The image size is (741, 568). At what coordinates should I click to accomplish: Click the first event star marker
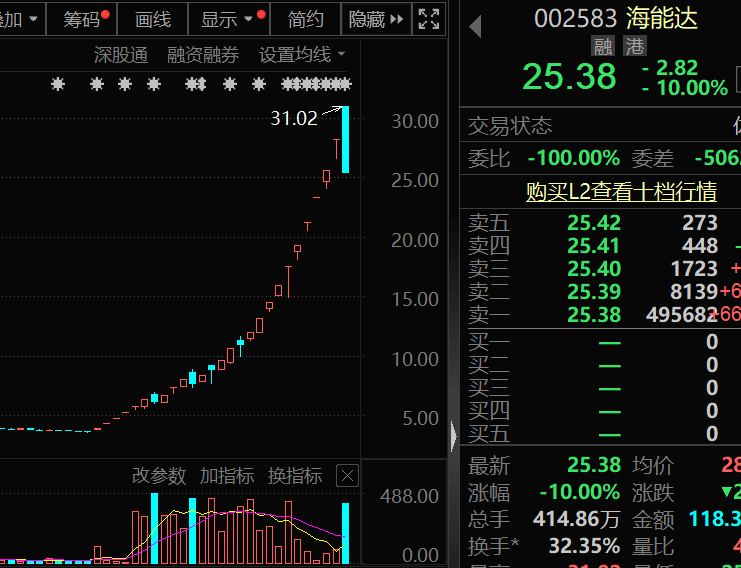[x=58, y=85]
